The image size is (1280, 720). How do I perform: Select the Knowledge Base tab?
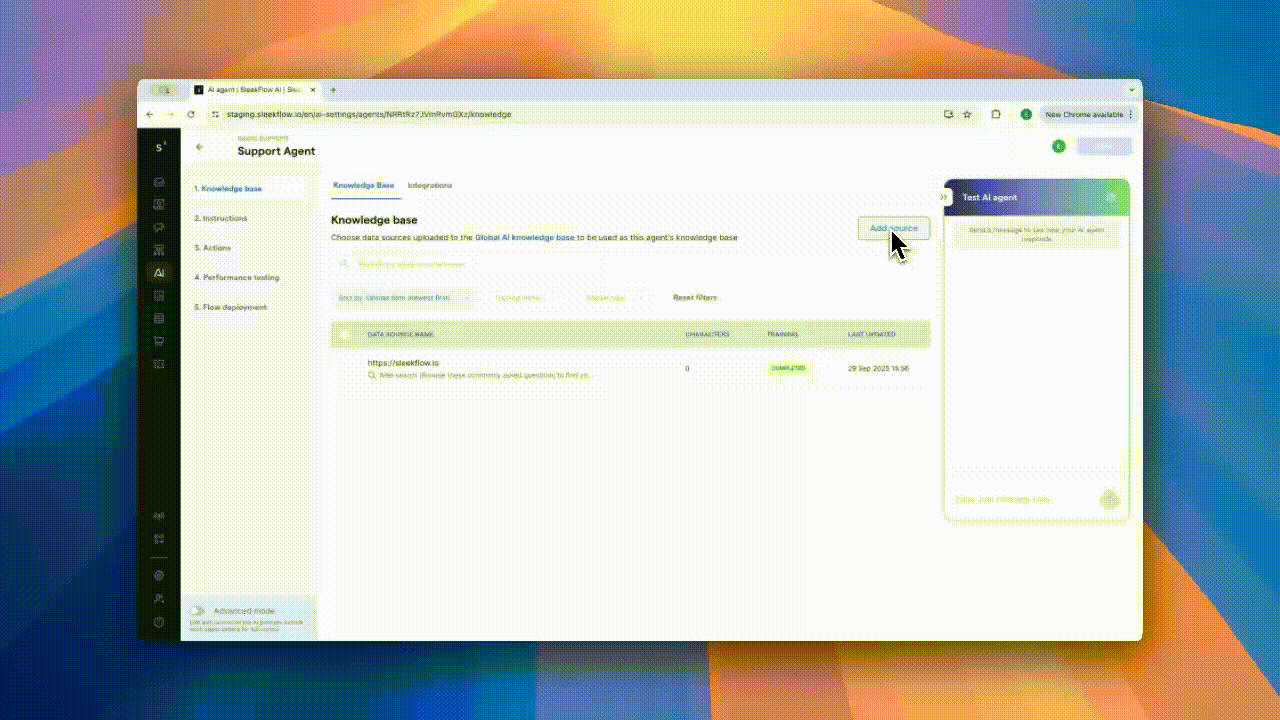click(x=364, y=185)
